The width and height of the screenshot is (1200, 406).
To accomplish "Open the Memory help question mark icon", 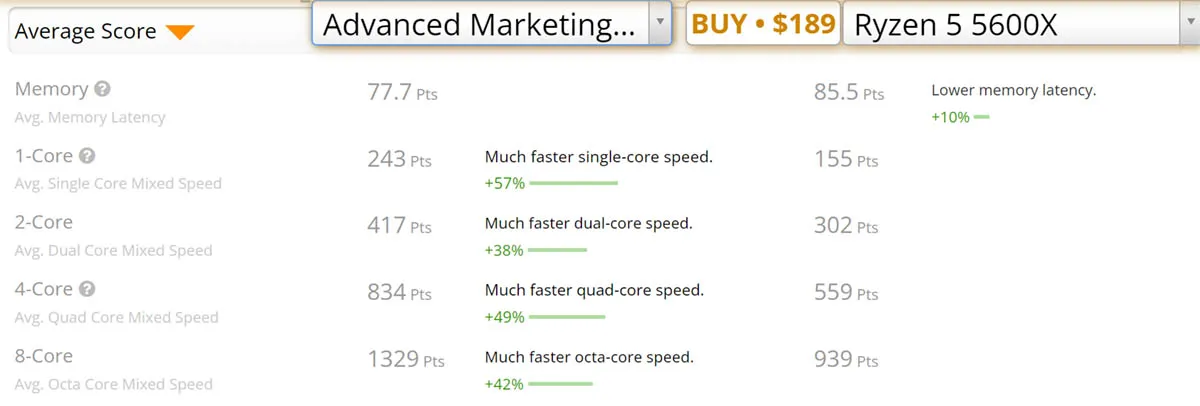I will click(x=102, y=89).
